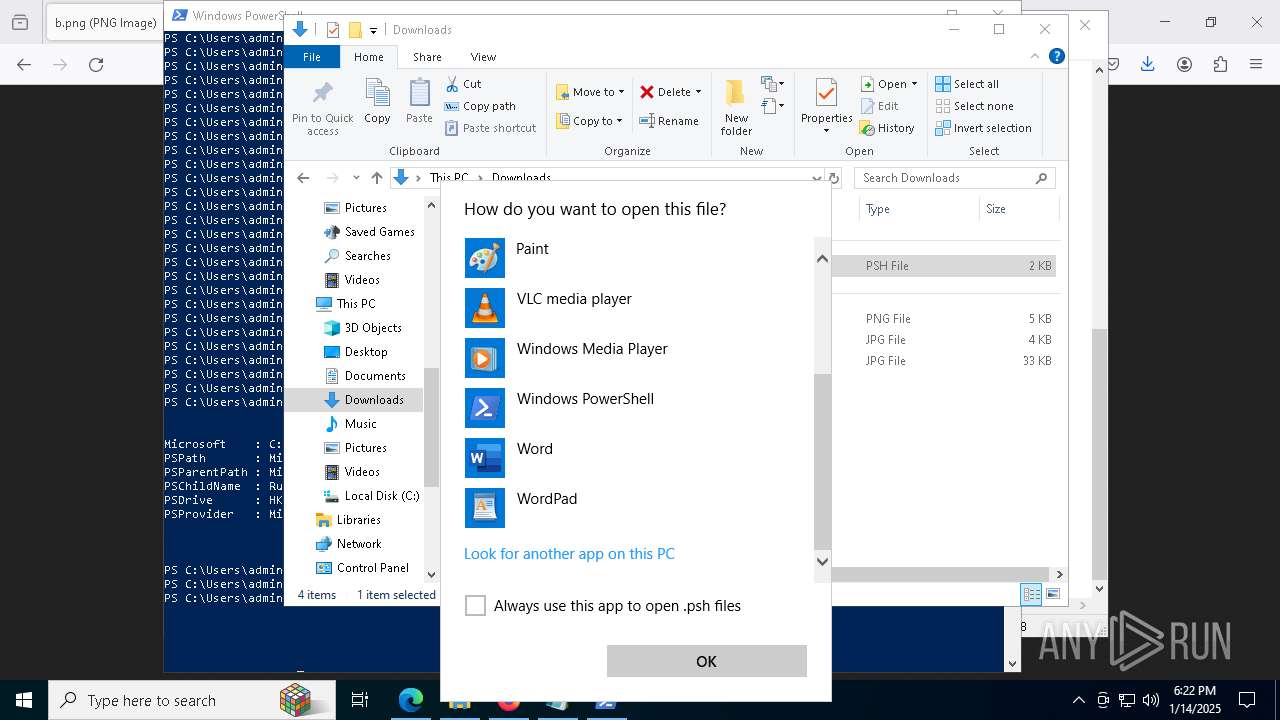Create a New folder from ribbon

[x=736, y=108]
